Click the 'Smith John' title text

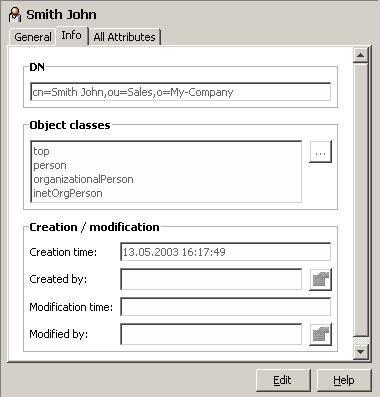coord(62,15)
